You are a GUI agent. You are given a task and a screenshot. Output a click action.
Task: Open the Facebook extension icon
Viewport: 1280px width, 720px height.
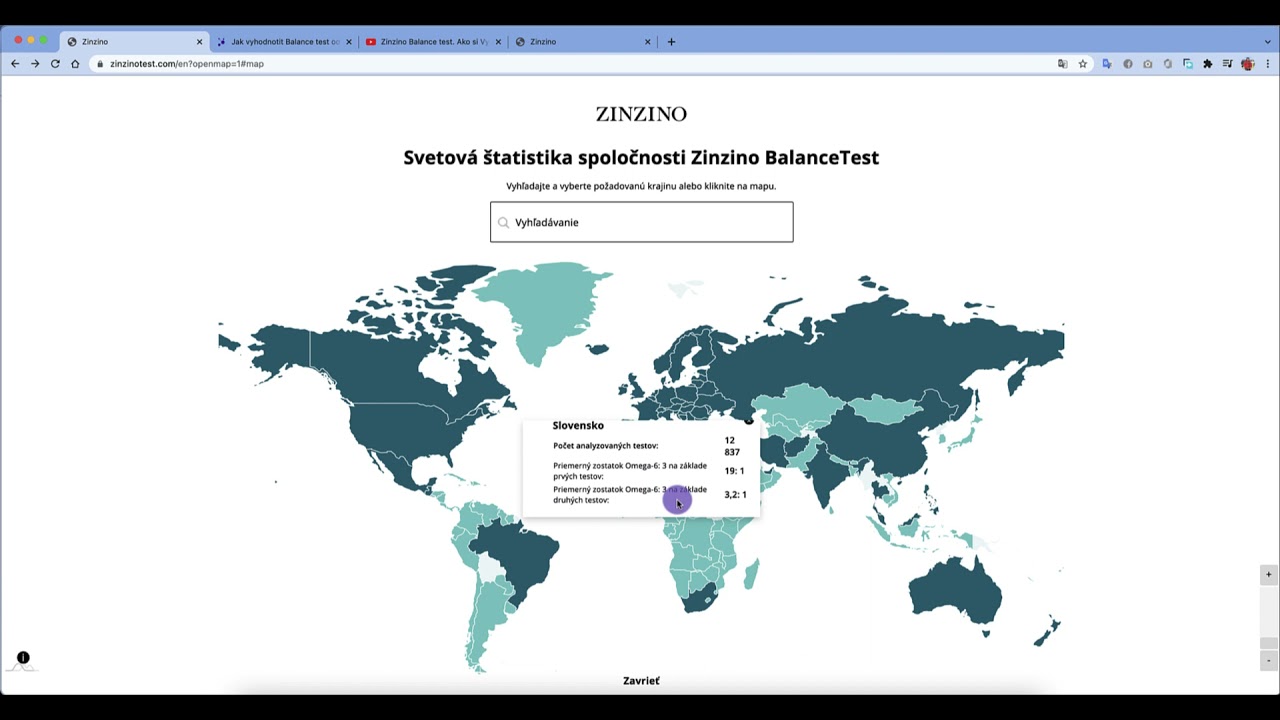pyautogui.click(x=1128, y=64)
